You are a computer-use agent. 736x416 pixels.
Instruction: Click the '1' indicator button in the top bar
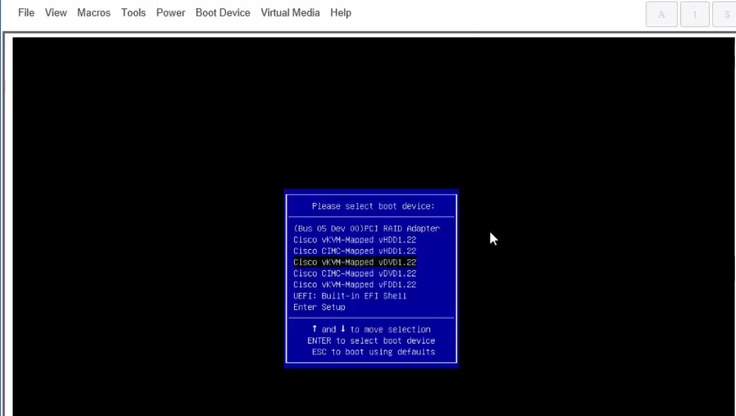(x=695, y=14)
